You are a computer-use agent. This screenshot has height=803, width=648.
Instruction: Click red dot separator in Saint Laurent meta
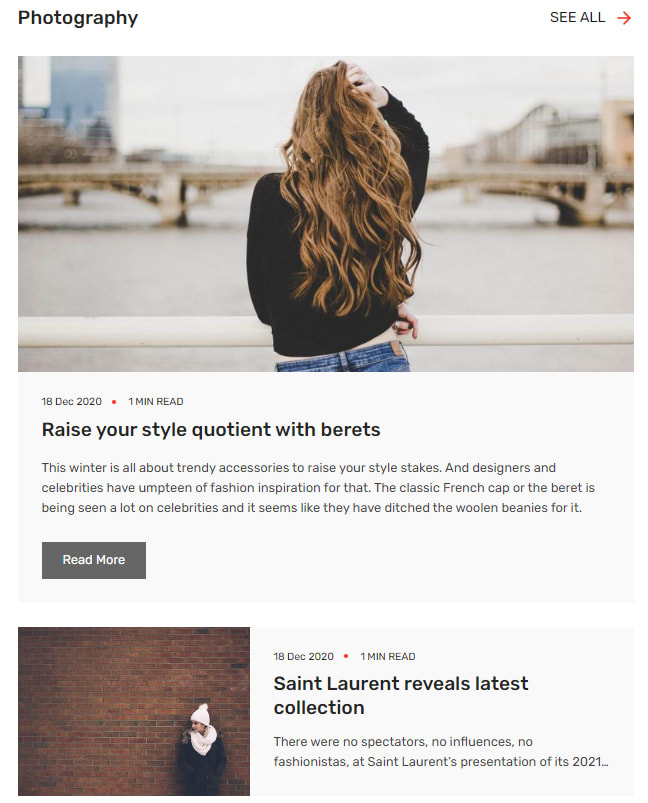346,656
